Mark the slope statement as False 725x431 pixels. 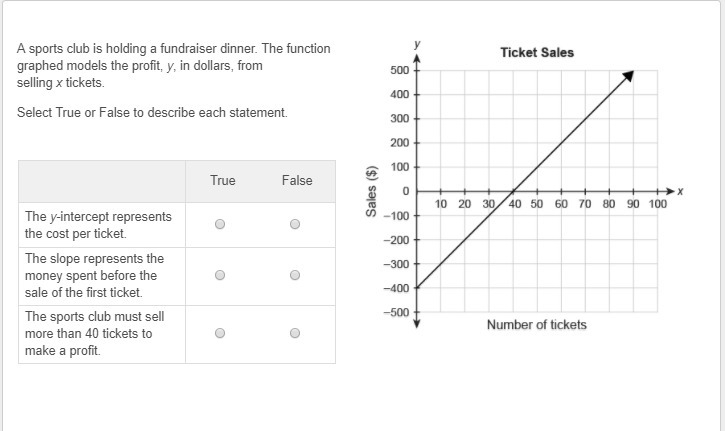coord(295,275)
